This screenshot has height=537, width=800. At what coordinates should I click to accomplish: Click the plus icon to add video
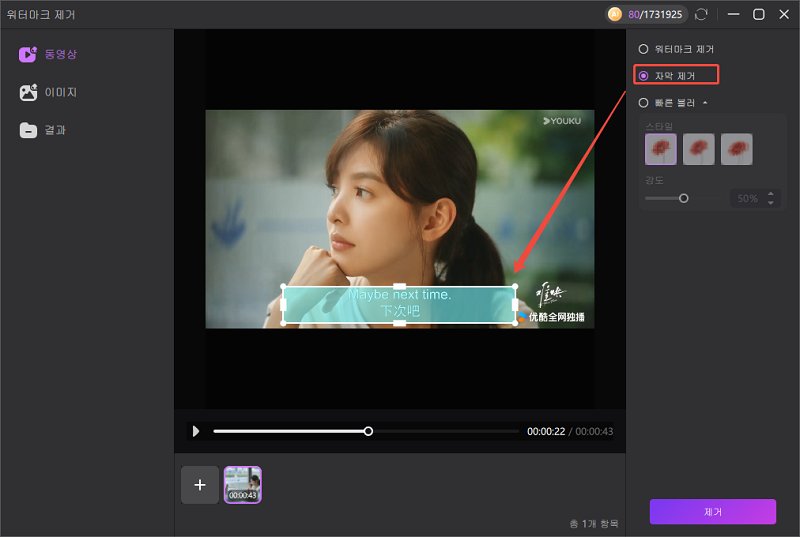pyautogui.click(x=200, y=485)
